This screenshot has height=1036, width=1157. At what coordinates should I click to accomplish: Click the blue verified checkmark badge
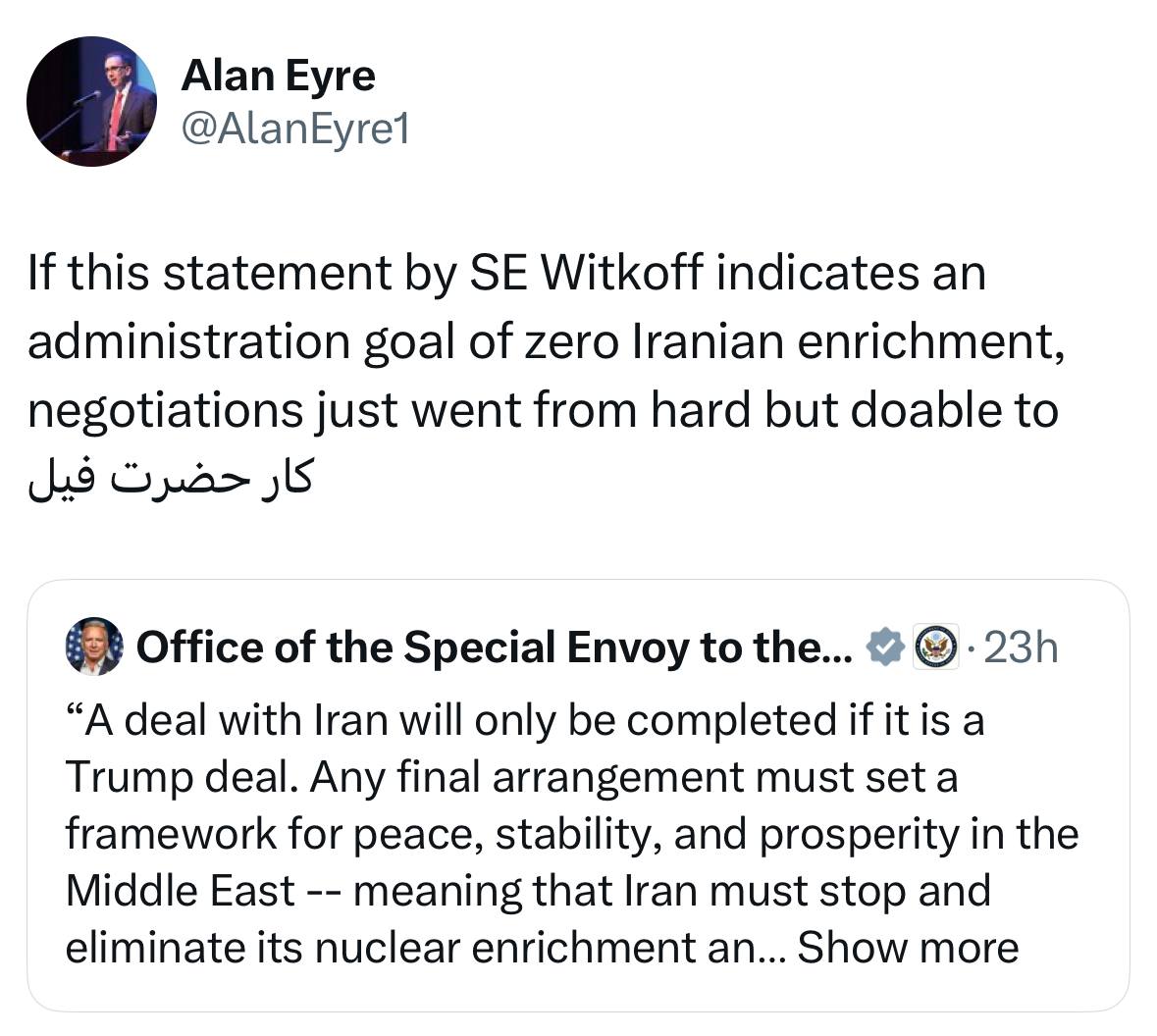885,647
